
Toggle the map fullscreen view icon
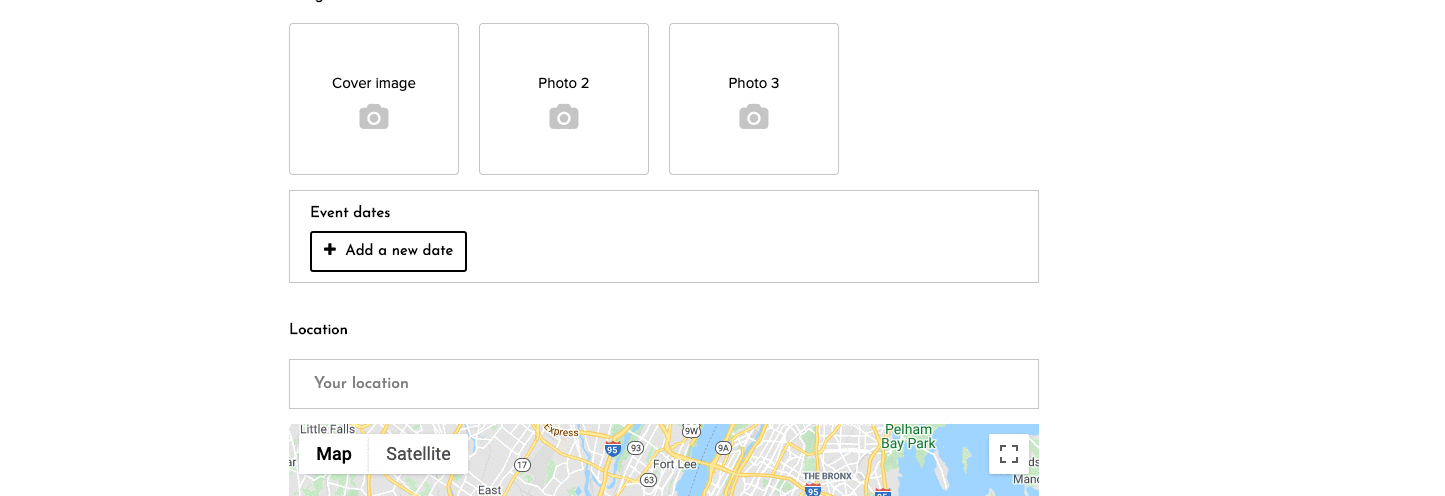click(x=1009, y=454)
